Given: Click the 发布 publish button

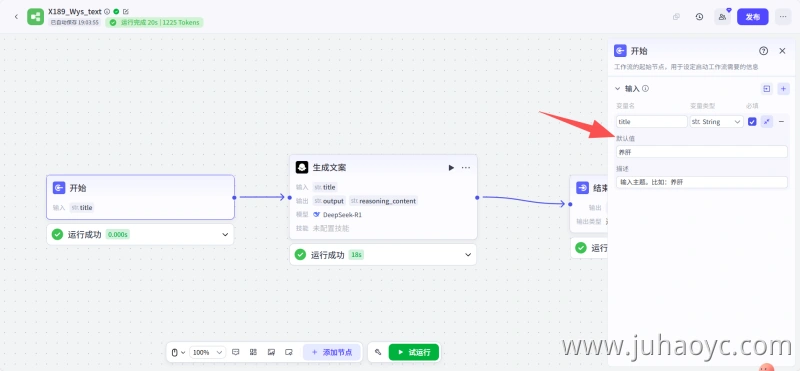Looking at the screenshot, I should pyautogui.click(x=753, y=17).
